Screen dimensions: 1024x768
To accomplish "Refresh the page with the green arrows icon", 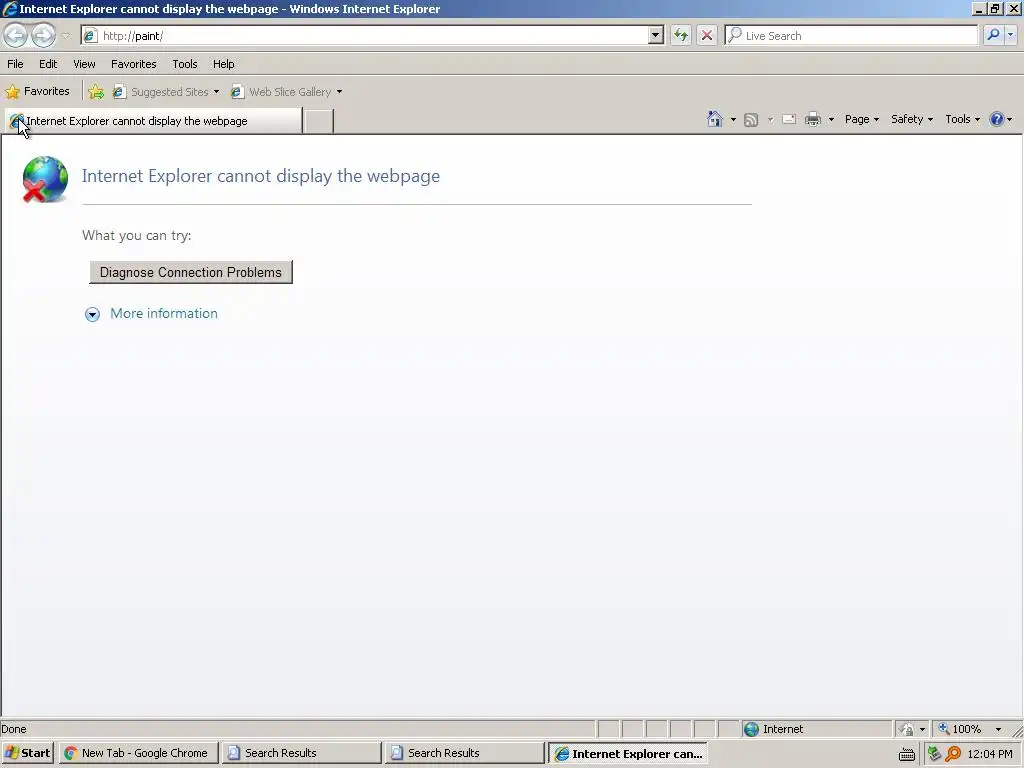I will pyautogui.click(x=680, y=35).
